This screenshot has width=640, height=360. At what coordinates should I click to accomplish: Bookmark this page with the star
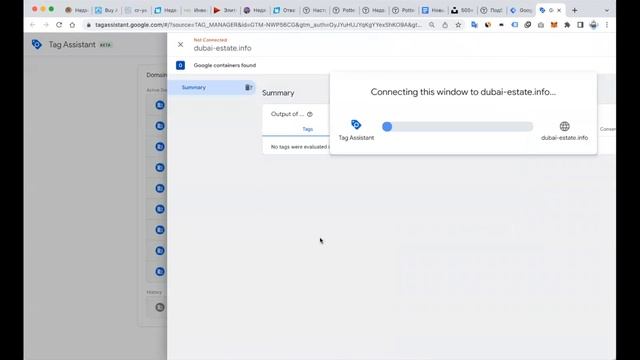click(458, 25)
